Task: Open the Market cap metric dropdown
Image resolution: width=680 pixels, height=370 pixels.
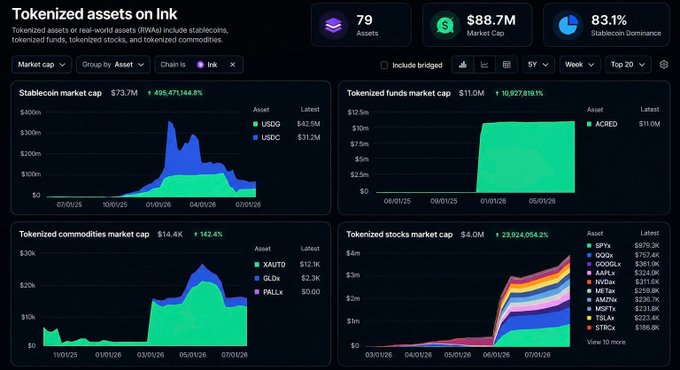Action: (x=41, y=65)
